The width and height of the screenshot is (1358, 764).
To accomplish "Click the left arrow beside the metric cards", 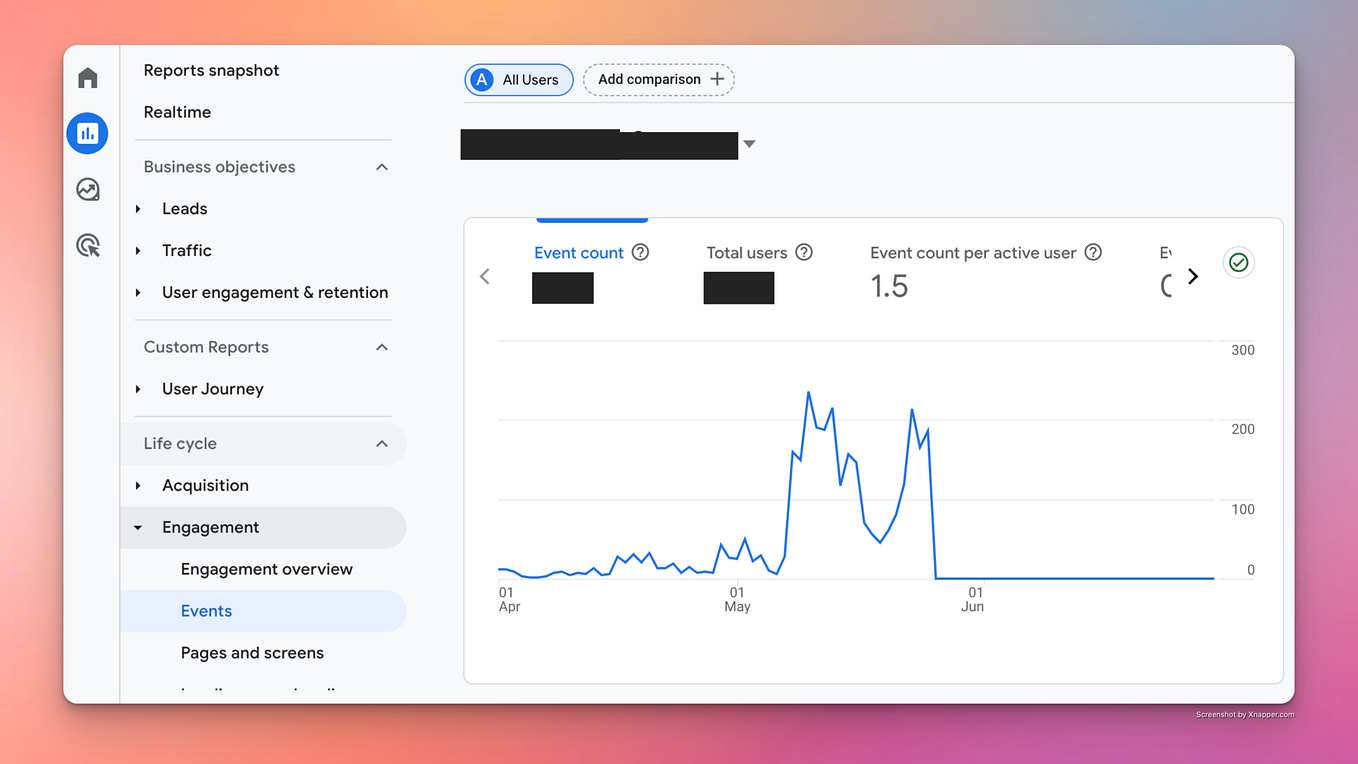I will click(x=485, y=276).
